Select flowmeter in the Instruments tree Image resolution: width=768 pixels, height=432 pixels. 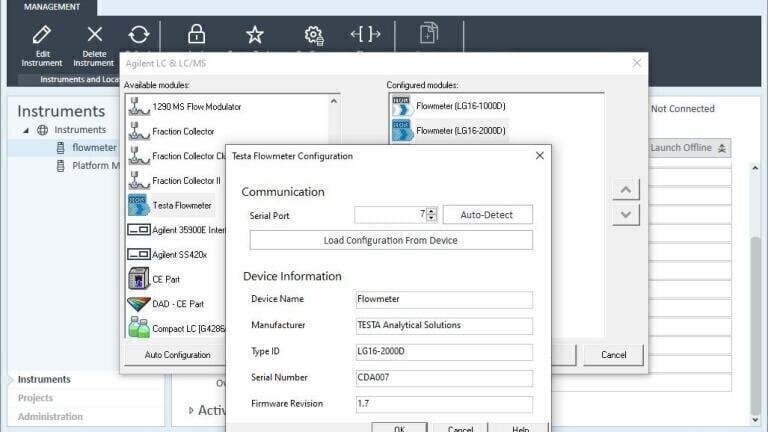coord(95,147)
